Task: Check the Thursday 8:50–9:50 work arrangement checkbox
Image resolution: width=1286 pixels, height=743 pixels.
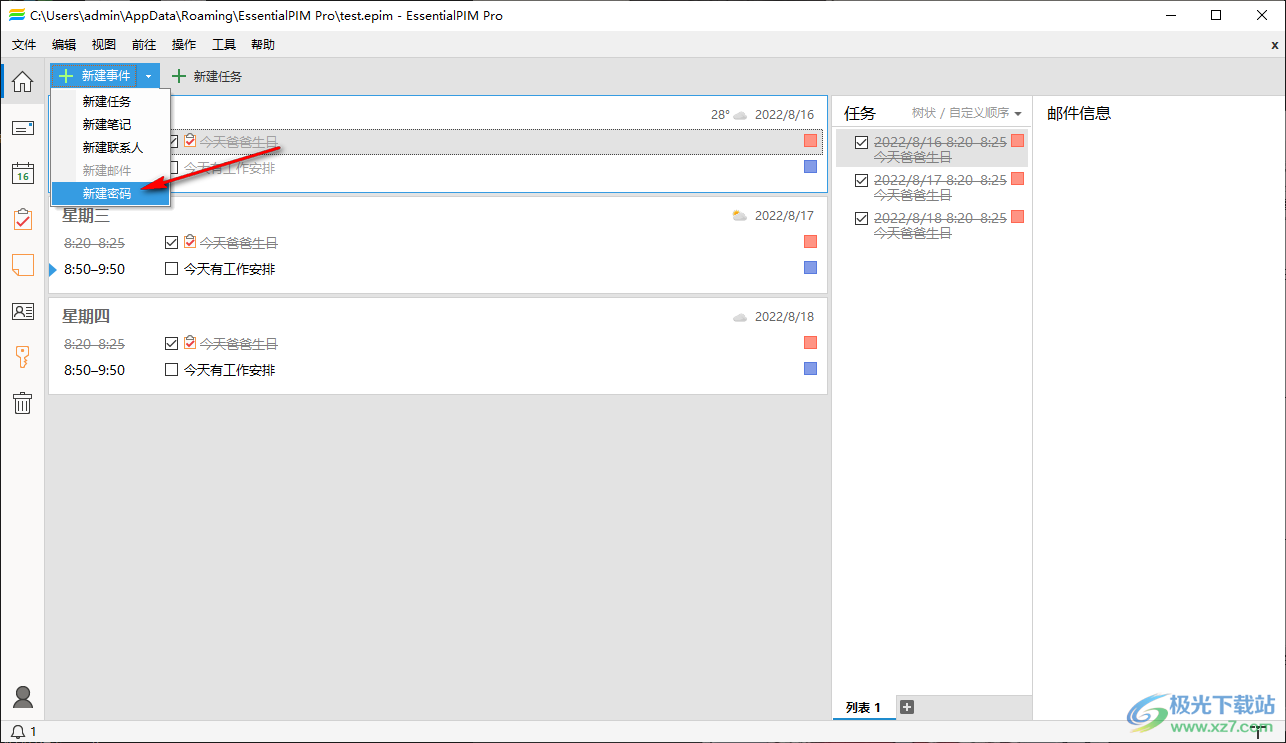Action: [x=171, y=369]
